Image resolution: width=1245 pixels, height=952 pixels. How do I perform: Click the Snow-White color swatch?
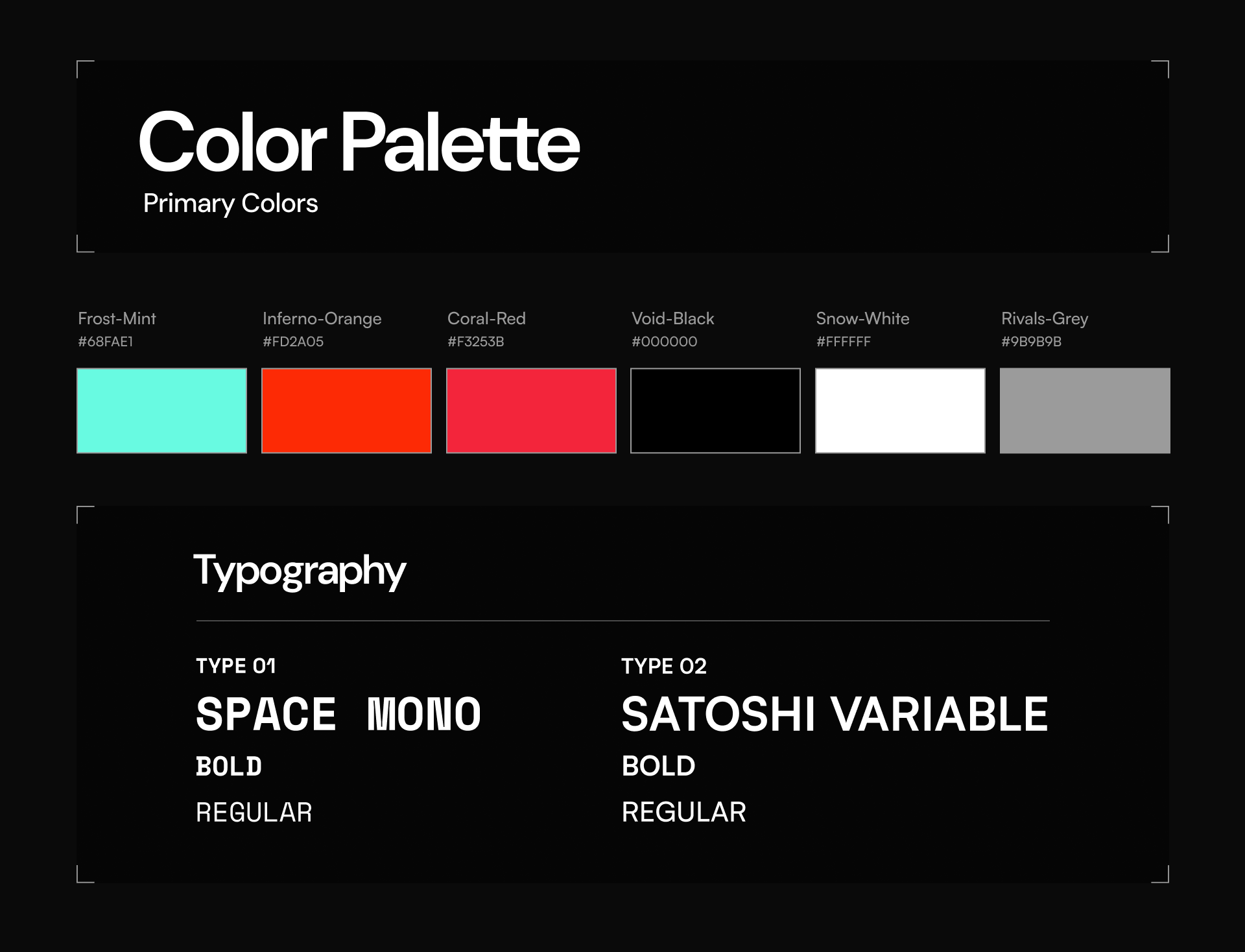pos(900,411)
